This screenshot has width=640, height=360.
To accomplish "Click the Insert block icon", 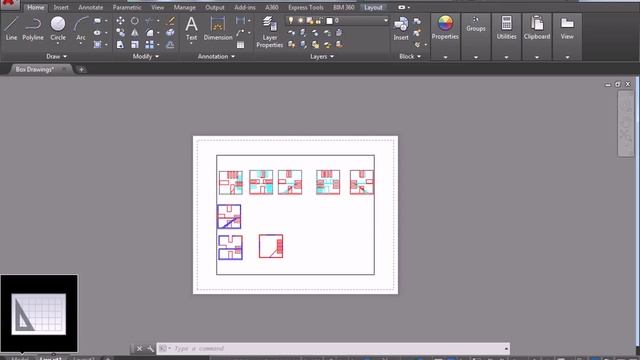I will tap(401, 29).
